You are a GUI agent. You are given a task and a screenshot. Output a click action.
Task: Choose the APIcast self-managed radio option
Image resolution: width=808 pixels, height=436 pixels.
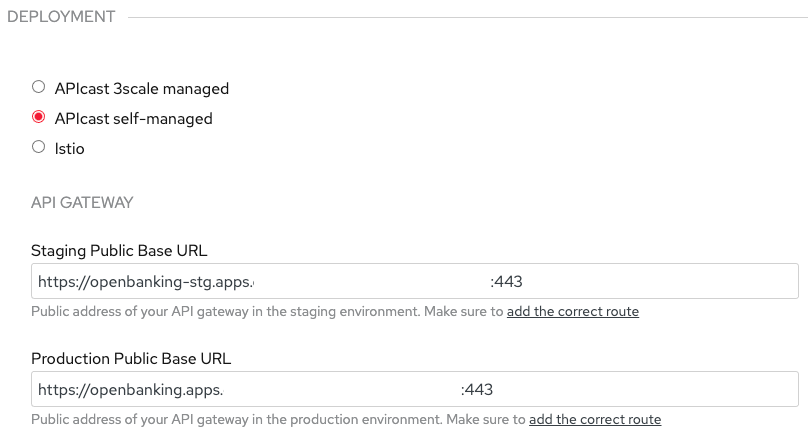(x=39, y=117)
